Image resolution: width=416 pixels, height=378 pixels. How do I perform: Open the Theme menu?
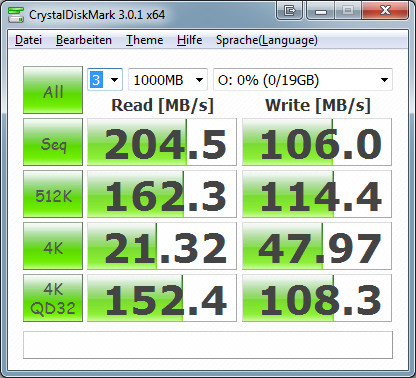pyautogui.click(x=144, y=40)
